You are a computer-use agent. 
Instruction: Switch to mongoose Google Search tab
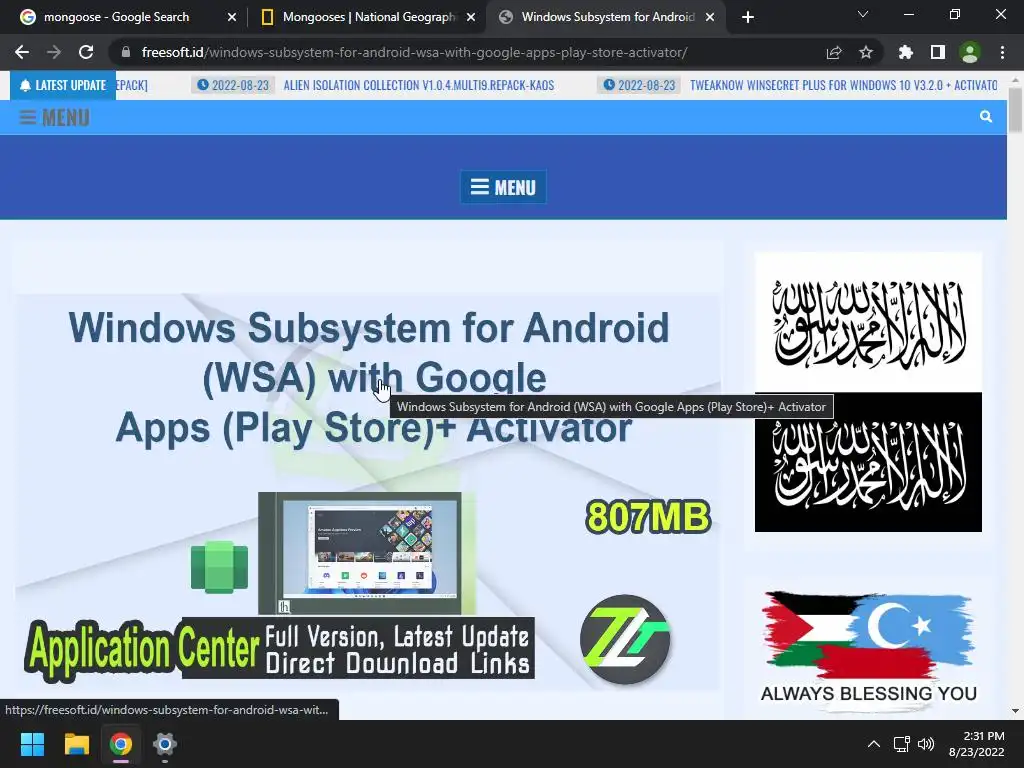point(117,17)
